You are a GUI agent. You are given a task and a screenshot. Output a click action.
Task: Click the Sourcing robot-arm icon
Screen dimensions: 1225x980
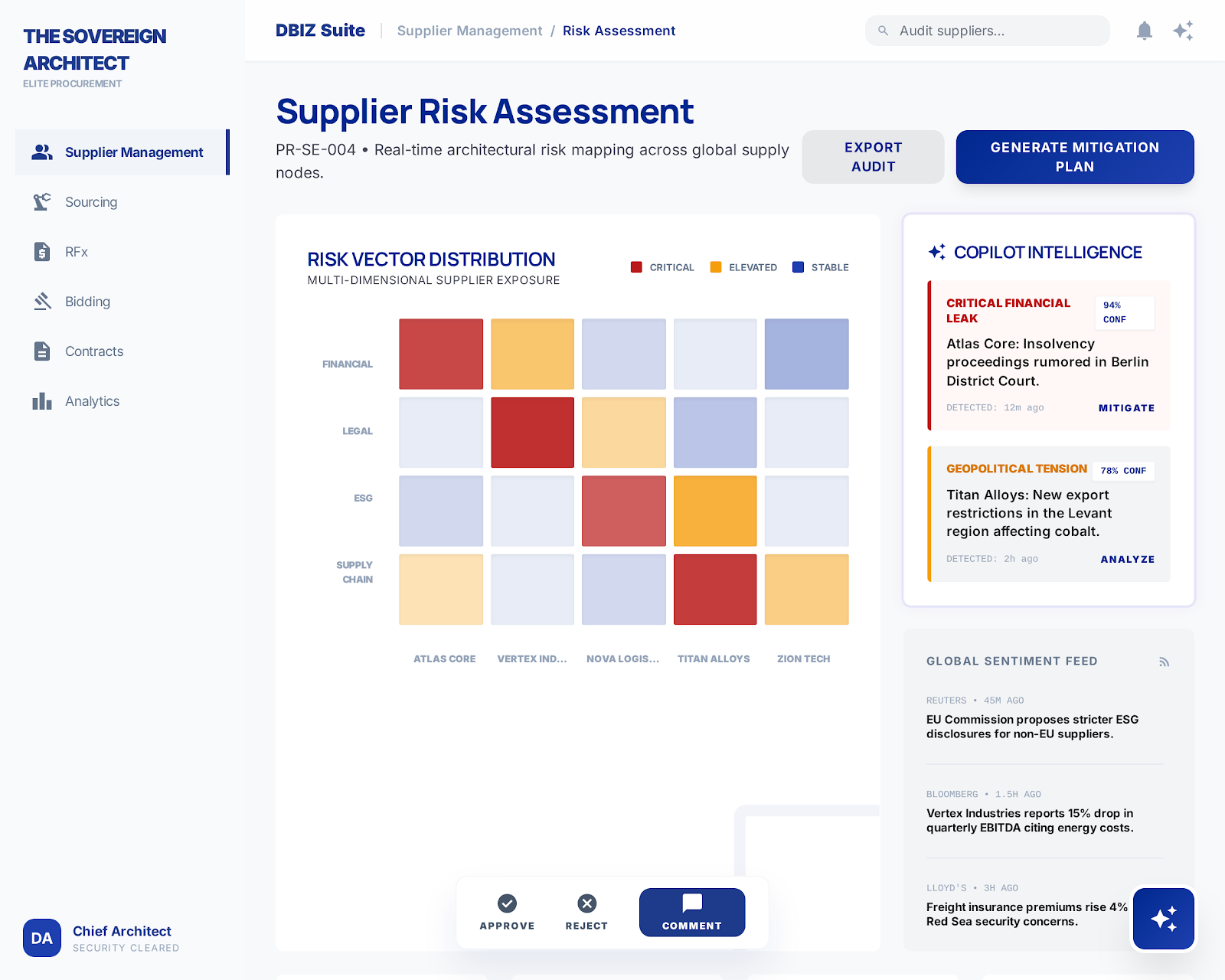42,202
